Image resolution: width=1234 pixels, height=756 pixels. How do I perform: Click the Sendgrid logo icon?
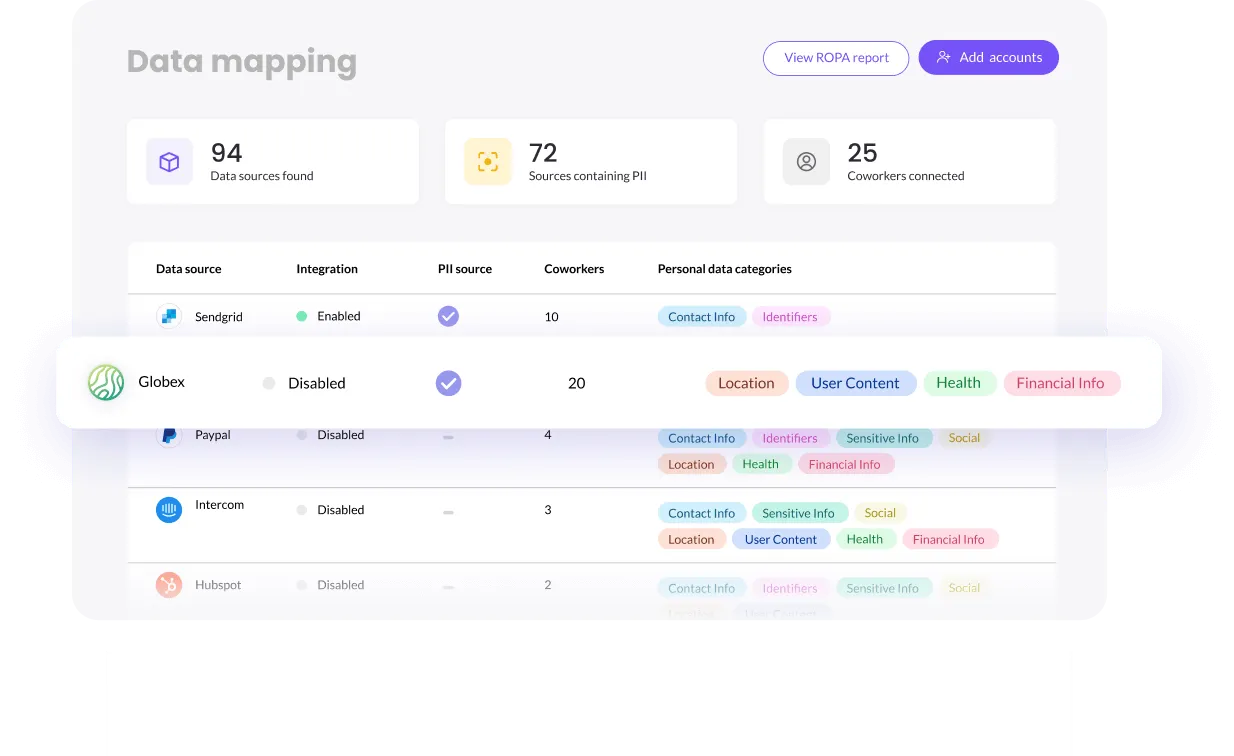[168, 316]
